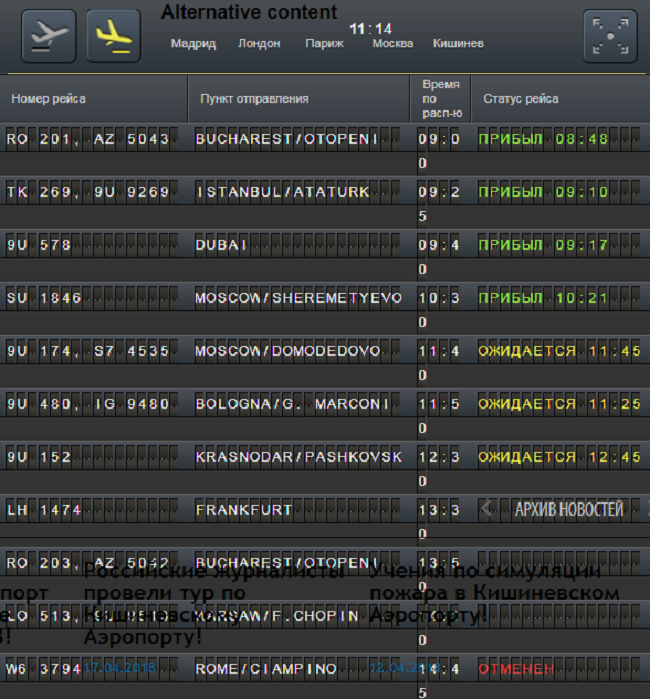Click status ПРИБЫЛ 10:21
The height and width of the screenshot is (699, 650).
coord(543,298)
